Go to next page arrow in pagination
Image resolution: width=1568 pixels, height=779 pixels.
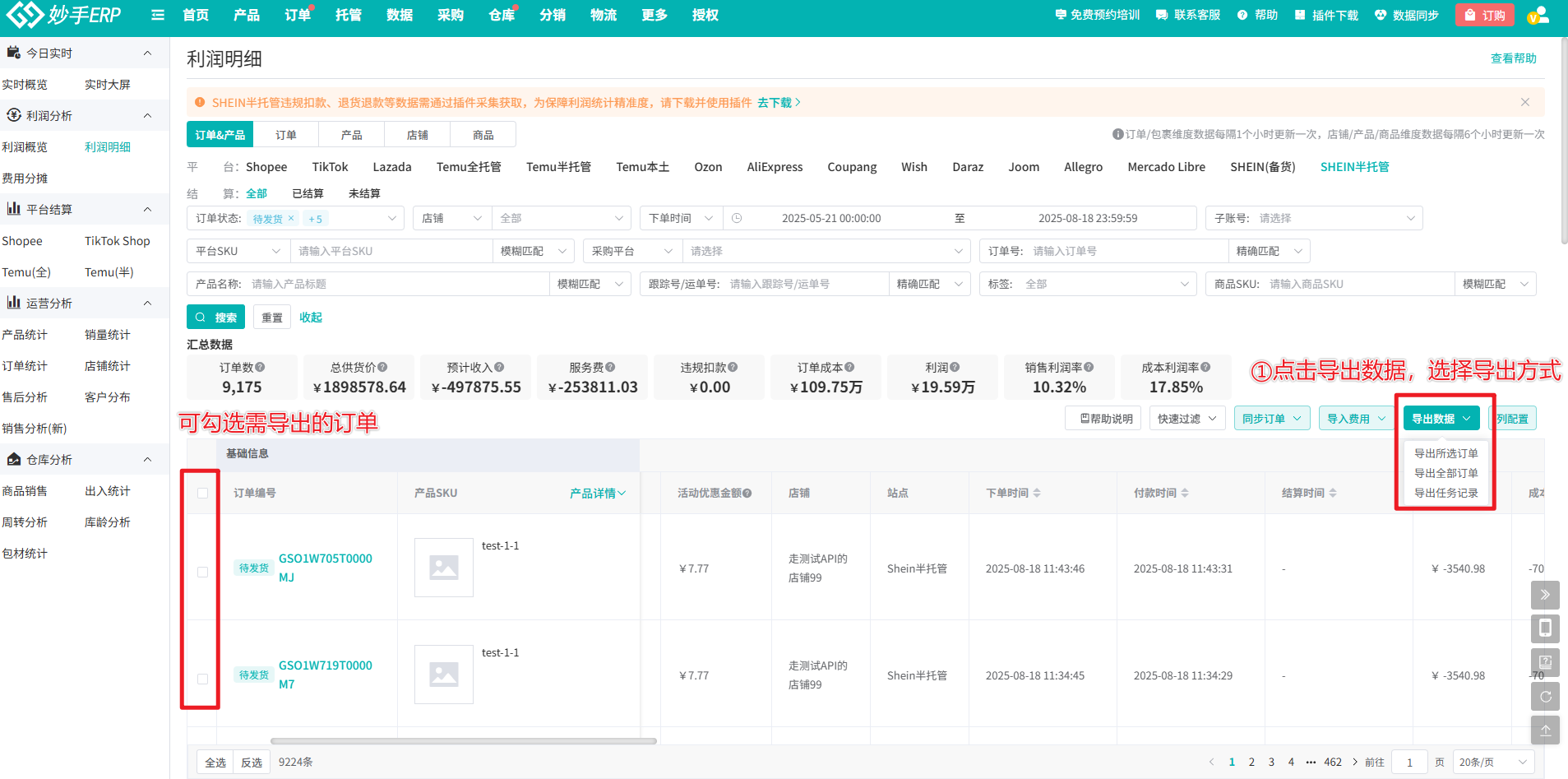(1355, 762)
